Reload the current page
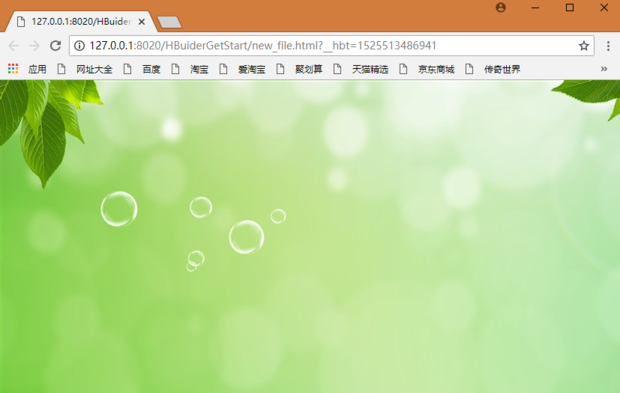This screenshot has width=620, height=393. click(55, 45)
